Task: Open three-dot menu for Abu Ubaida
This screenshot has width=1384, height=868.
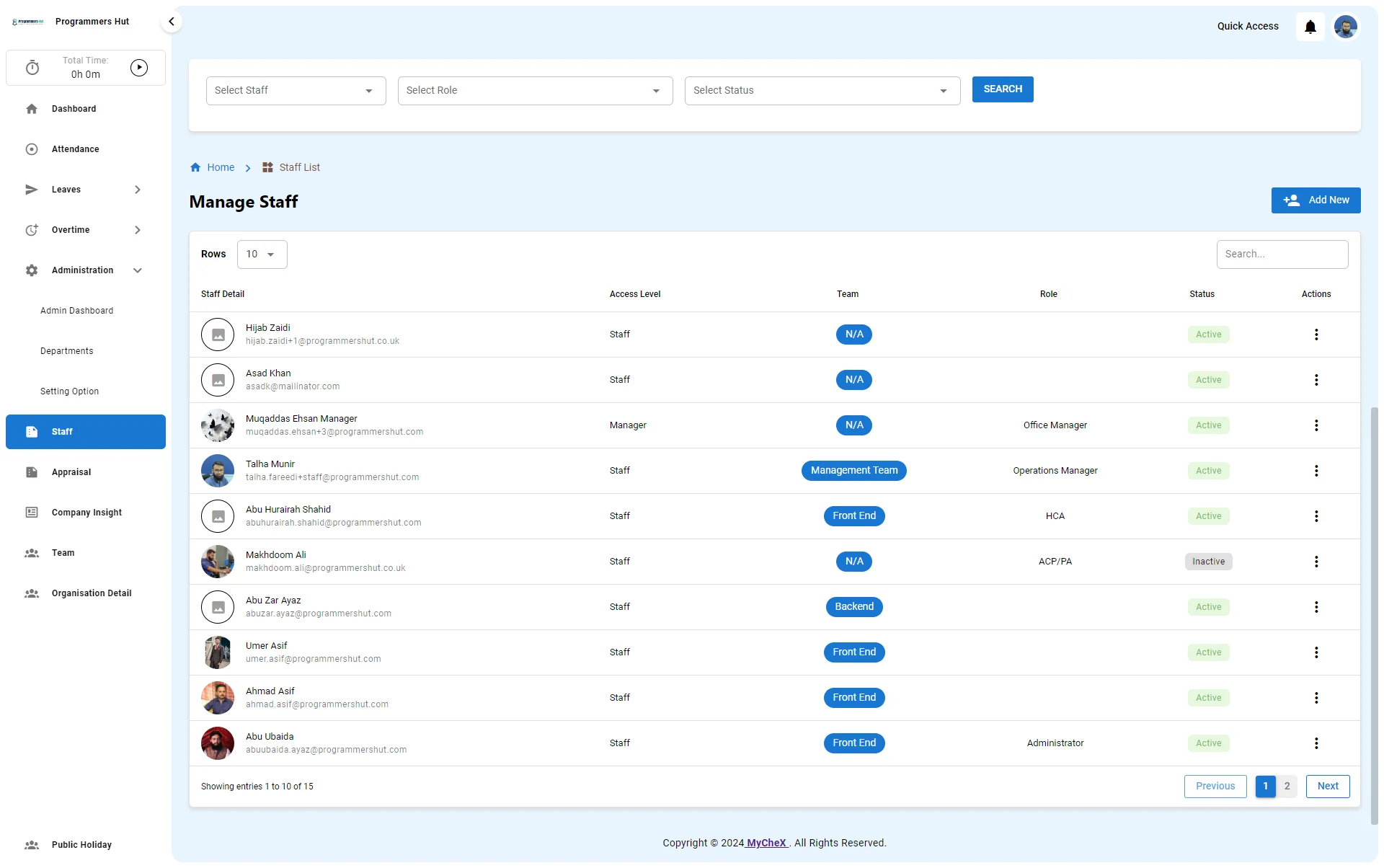Action: click(x=1316, y=743)
